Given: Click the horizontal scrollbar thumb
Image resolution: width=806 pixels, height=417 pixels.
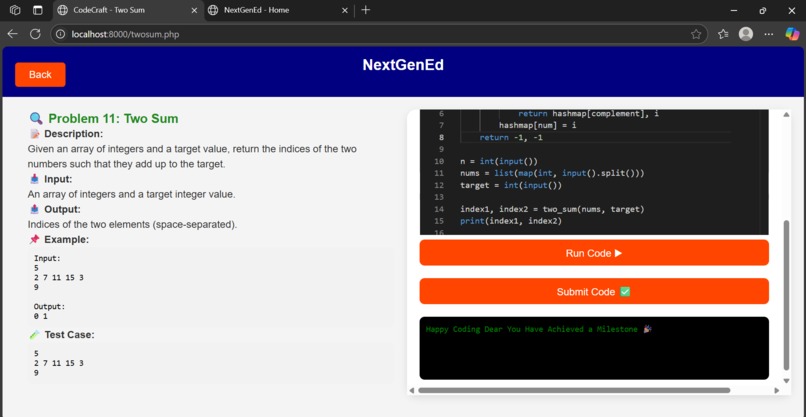Looking at the screenshot, I should 574,390.
